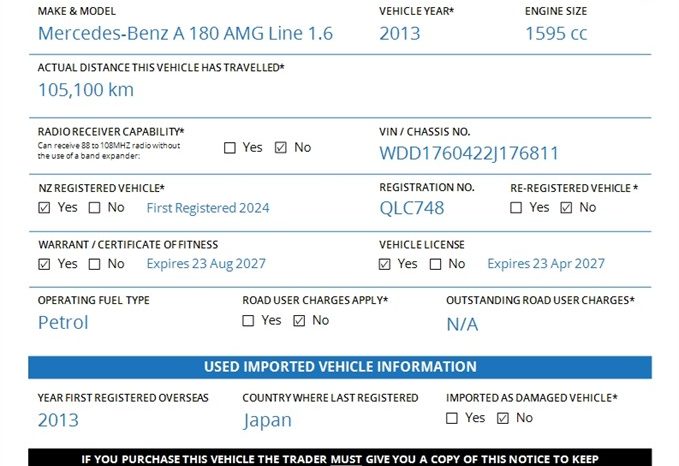Click the 'Year First Registered Overseas' label
Viewport: 679px width, 466px height.
click(x=123, y=398)
